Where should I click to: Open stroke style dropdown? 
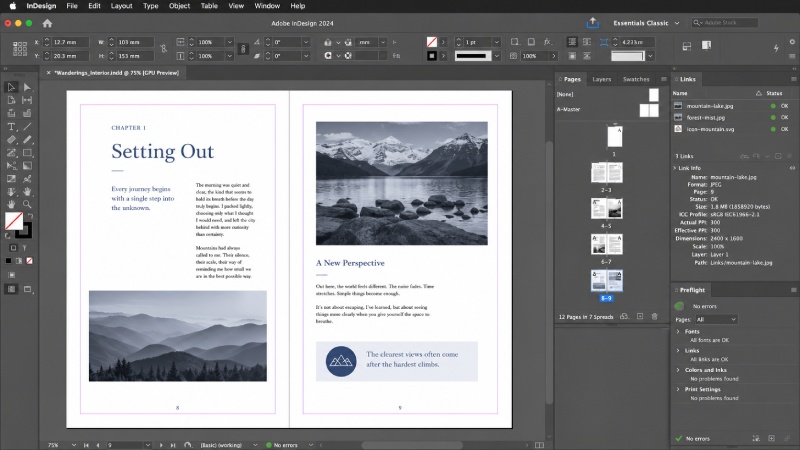(496, 56)
